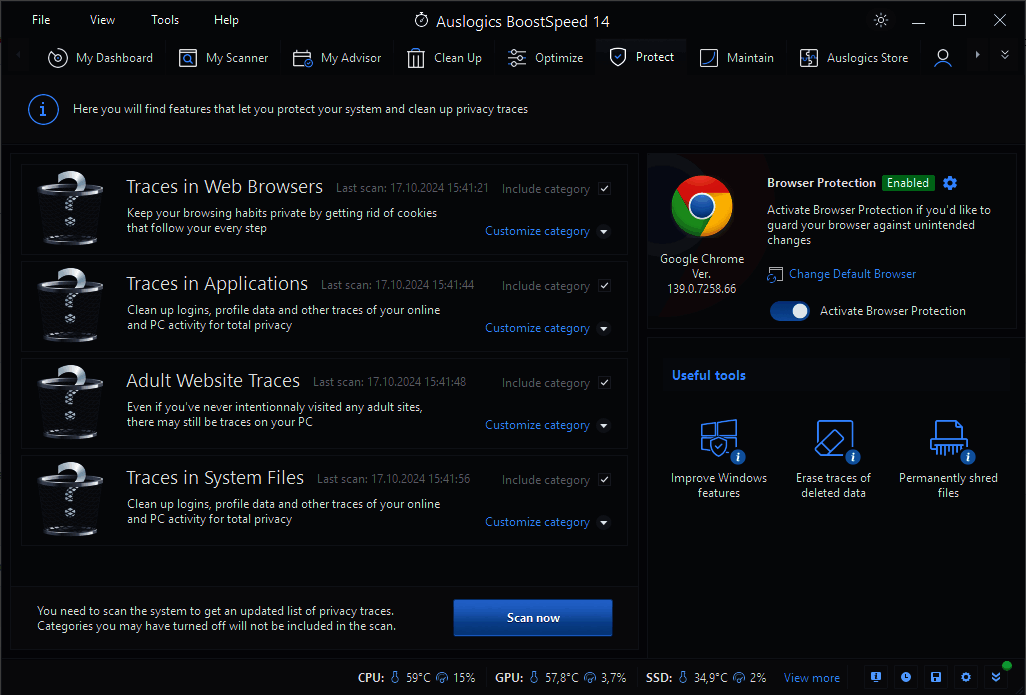
Task: Open Browser Protection settings gear
Action: 950,183
